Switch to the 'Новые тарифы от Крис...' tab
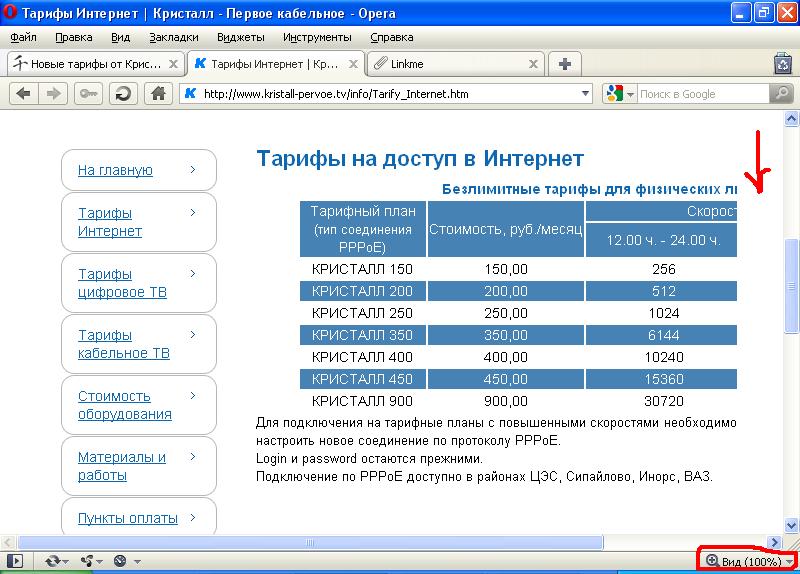Viewport: 800px width, 574px height. click(95, 64)
